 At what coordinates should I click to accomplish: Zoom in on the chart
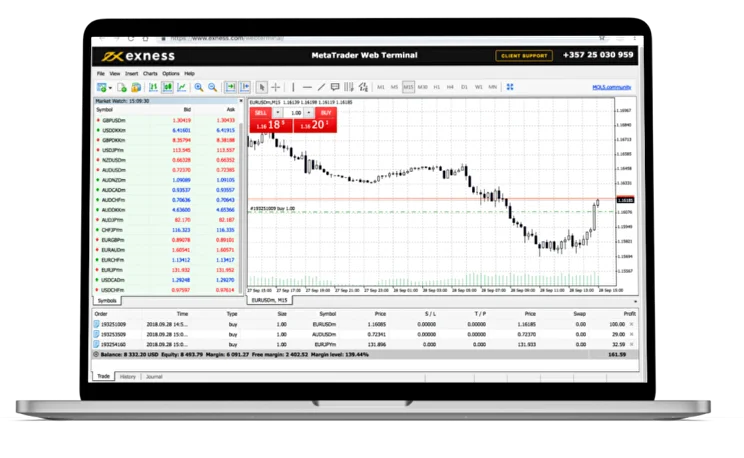click(x=199, y=87)
